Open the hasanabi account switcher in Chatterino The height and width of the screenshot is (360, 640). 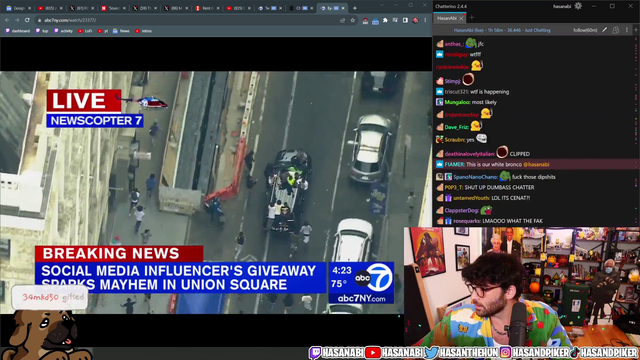point(562,6)
